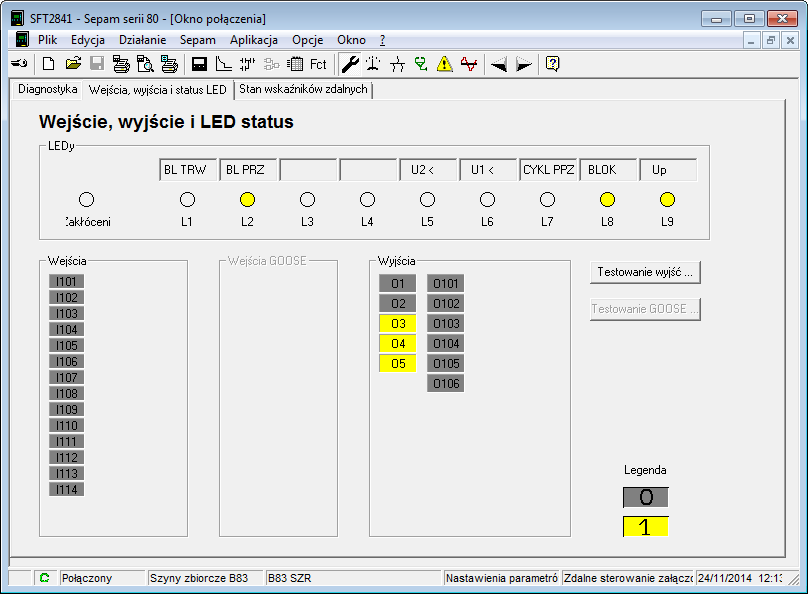Click the gray O1 output indicator
The image size is (808, 594).
[398, 283]
